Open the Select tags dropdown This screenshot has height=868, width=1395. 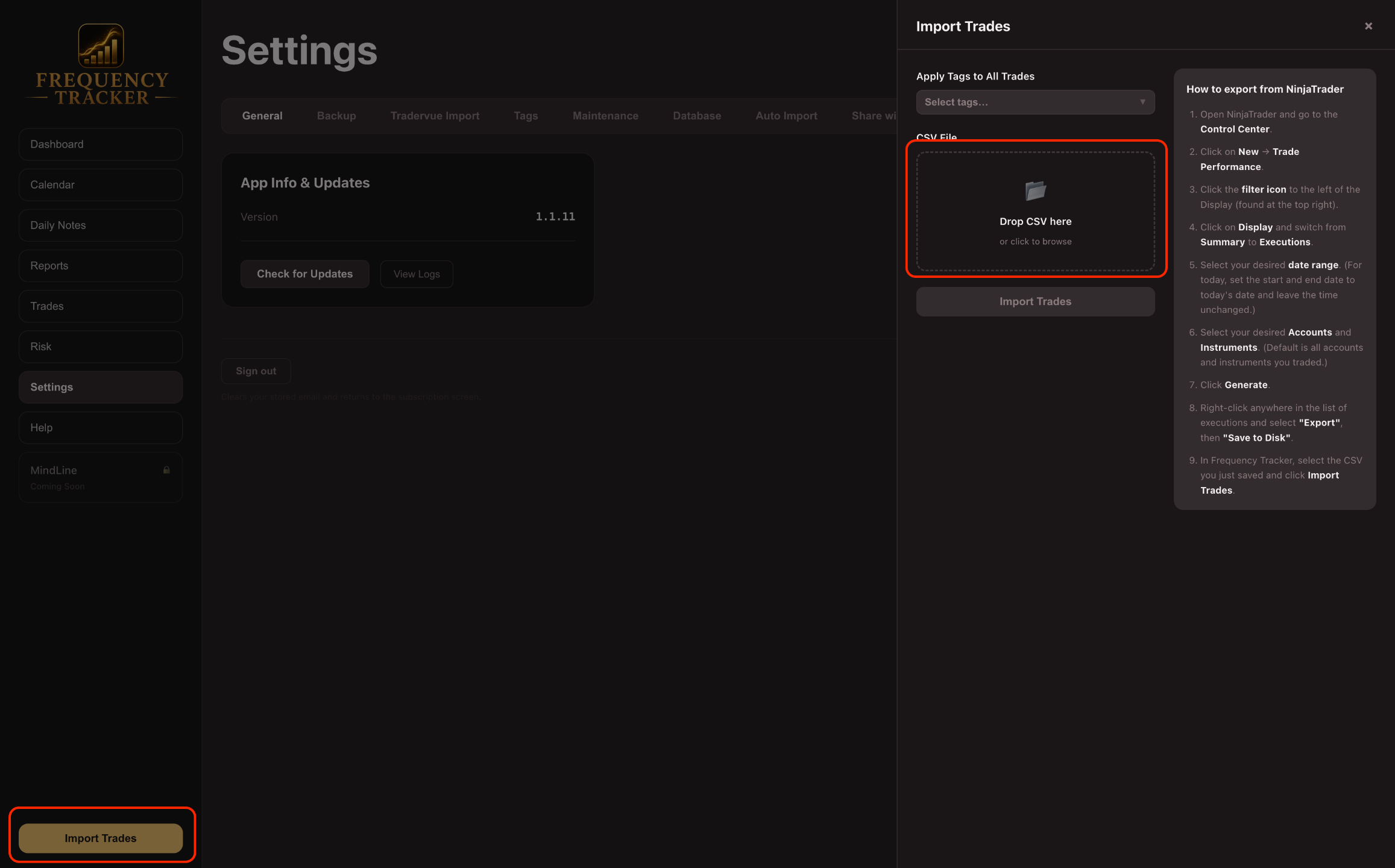(1035, 102)
